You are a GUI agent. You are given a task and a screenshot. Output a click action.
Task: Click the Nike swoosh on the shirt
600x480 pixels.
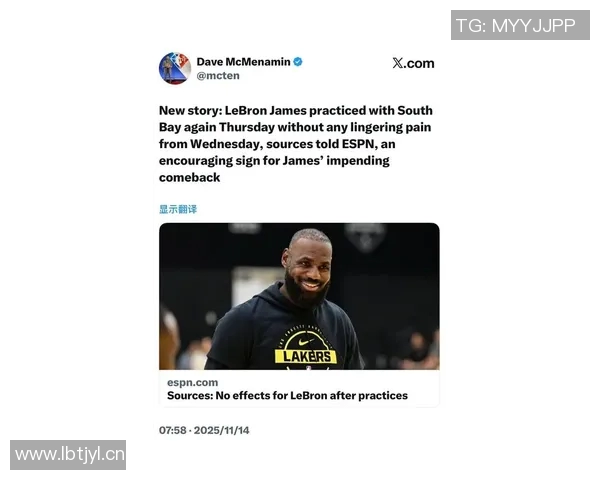[305, 341]
